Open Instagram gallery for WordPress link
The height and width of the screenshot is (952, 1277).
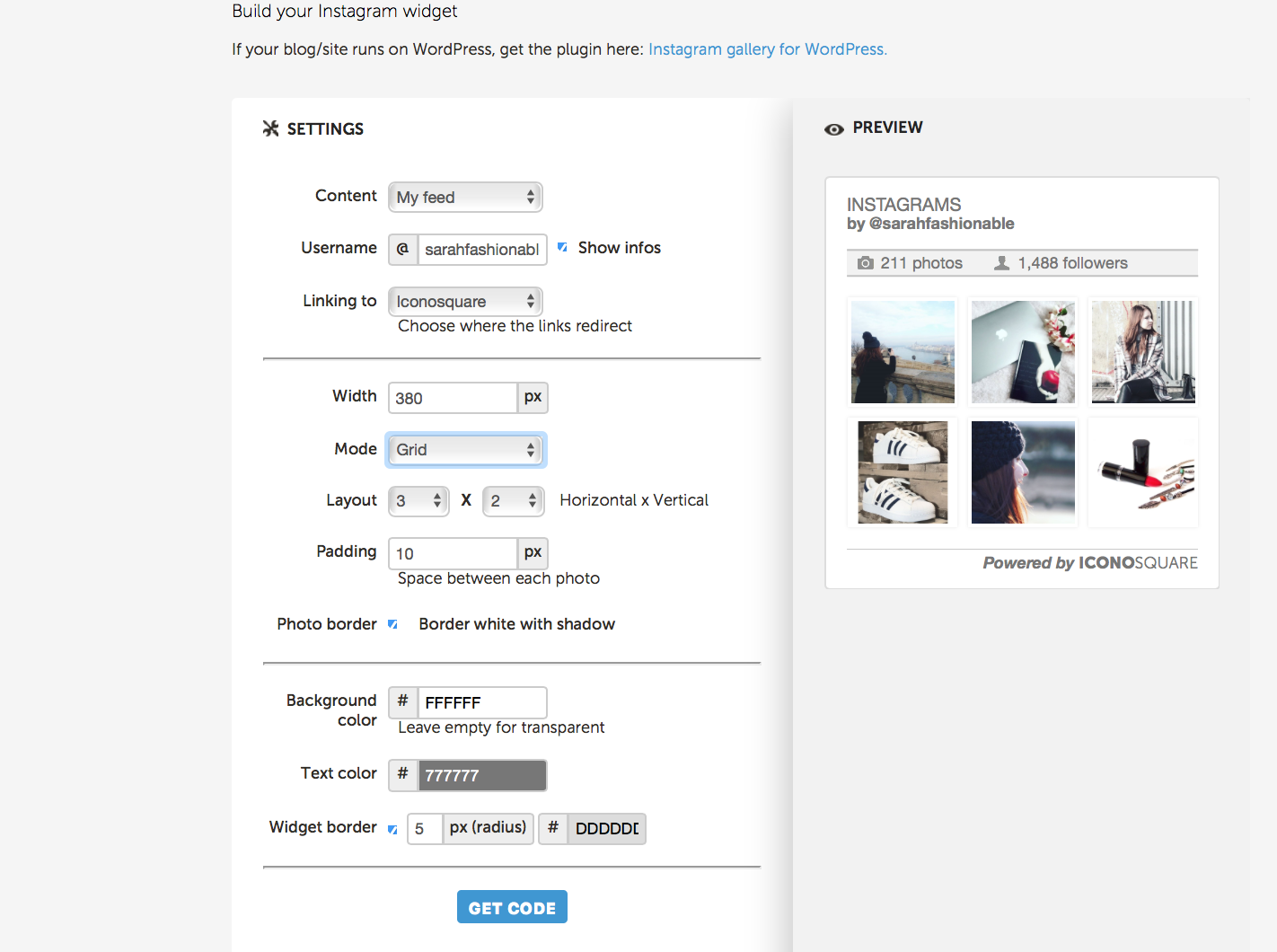click(x=767, y=49)
